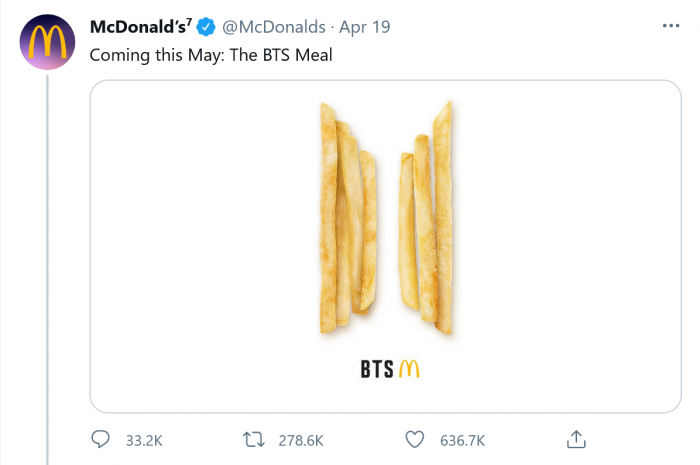Open the BTS Meal fries image
Viewport: 700px width, 465px height.
click(384, 247)
